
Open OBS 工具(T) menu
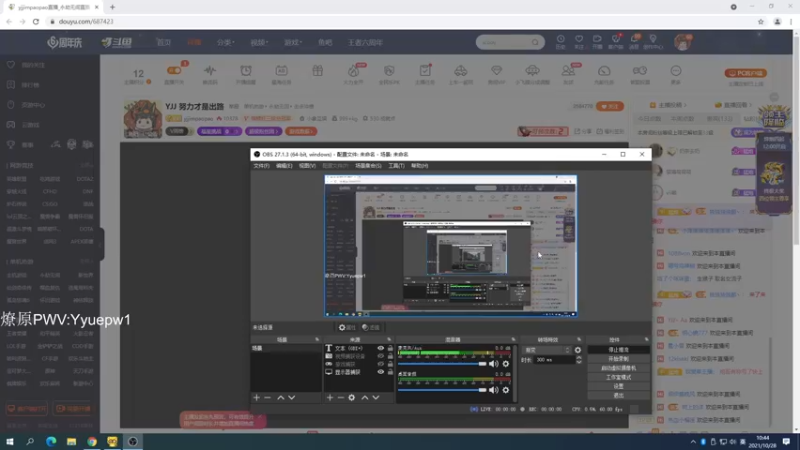(396, 166)
